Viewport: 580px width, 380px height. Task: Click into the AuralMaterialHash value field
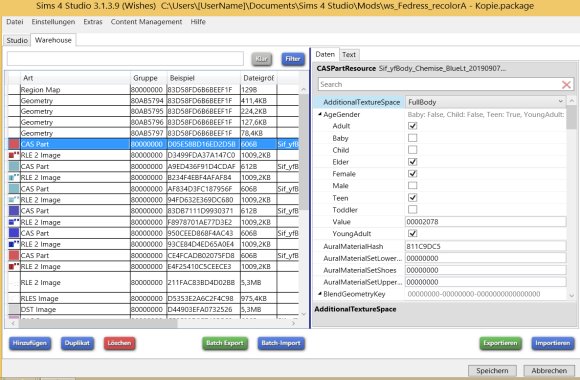click(x=485, y=246)
